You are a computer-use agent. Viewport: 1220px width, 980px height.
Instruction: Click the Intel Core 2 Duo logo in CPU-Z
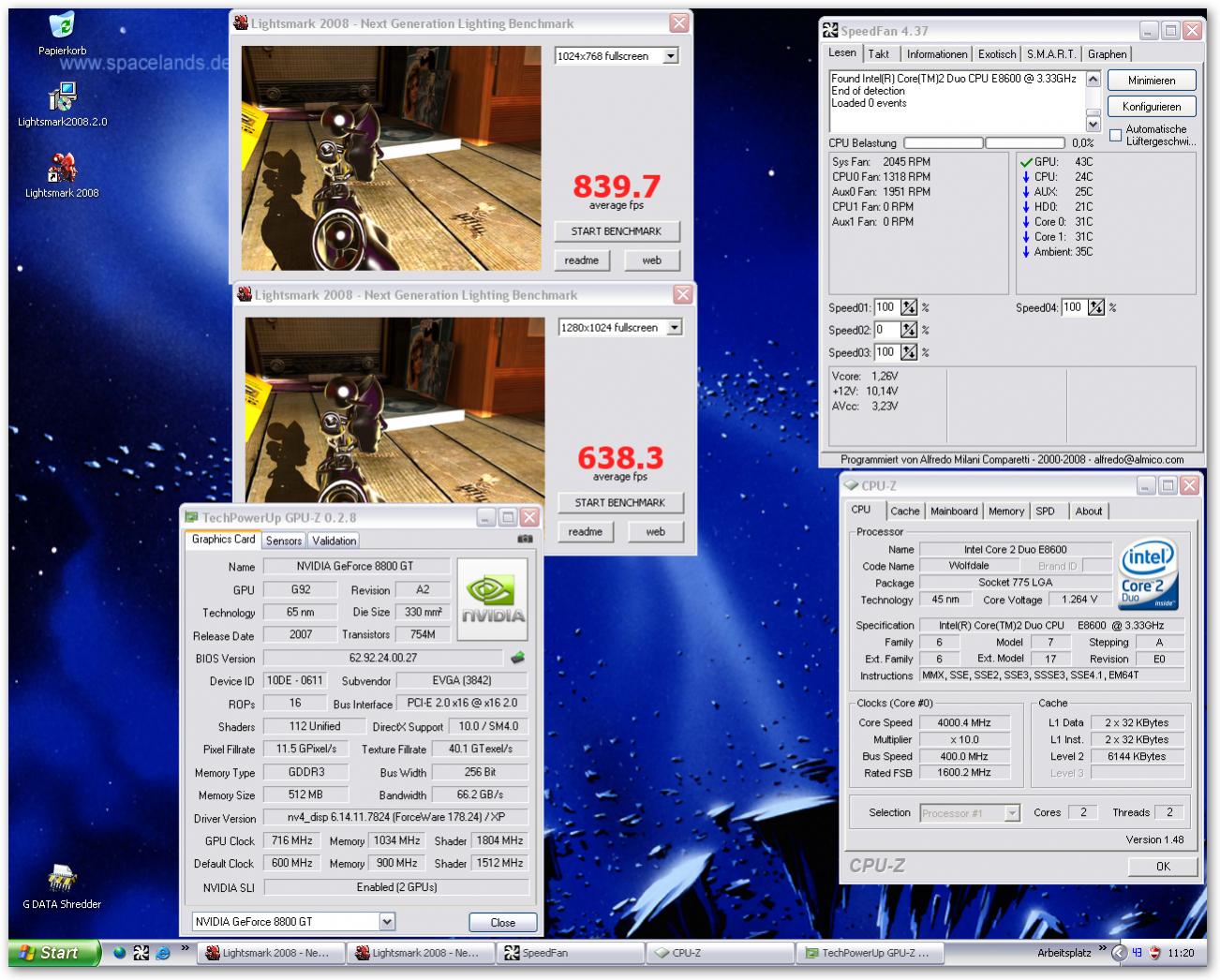[x=1148, y=574]
